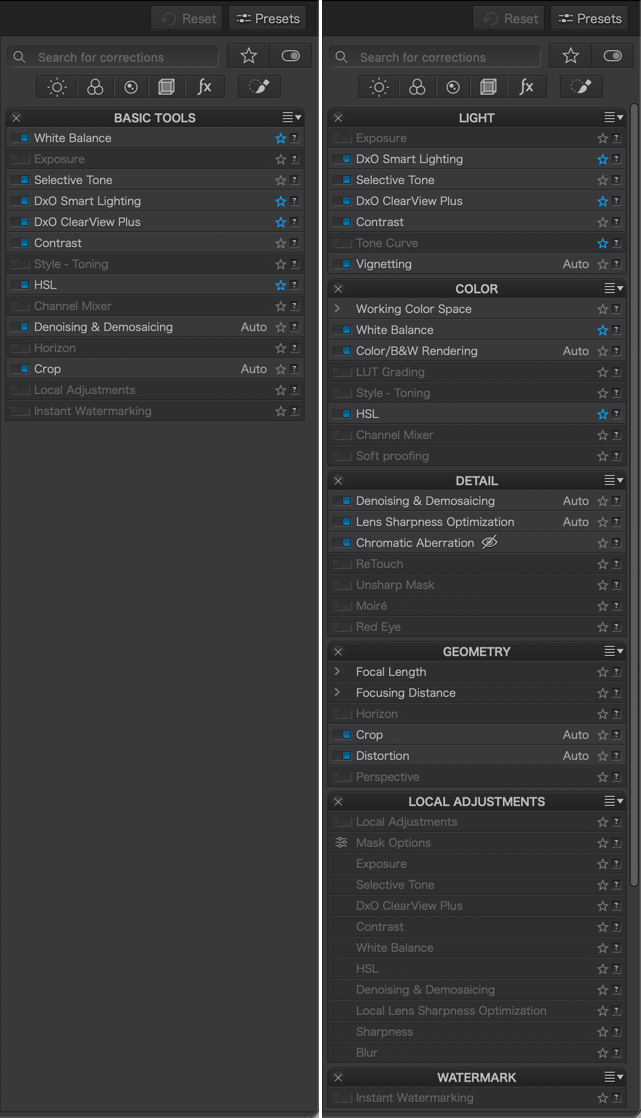The height and width of the screenshot is (1118, 641).
Task: Click Reset button in right panel
Action: pos(509,19)
